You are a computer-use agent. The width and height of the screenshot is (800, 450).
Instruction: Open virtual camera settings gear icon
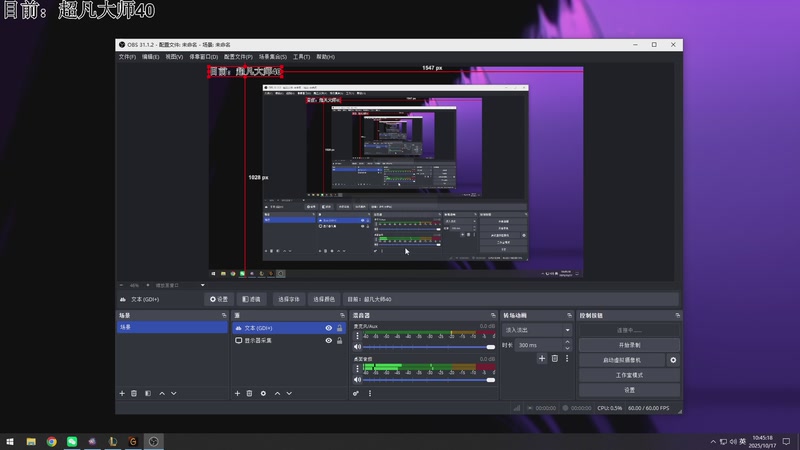click(x=673, y=360)
